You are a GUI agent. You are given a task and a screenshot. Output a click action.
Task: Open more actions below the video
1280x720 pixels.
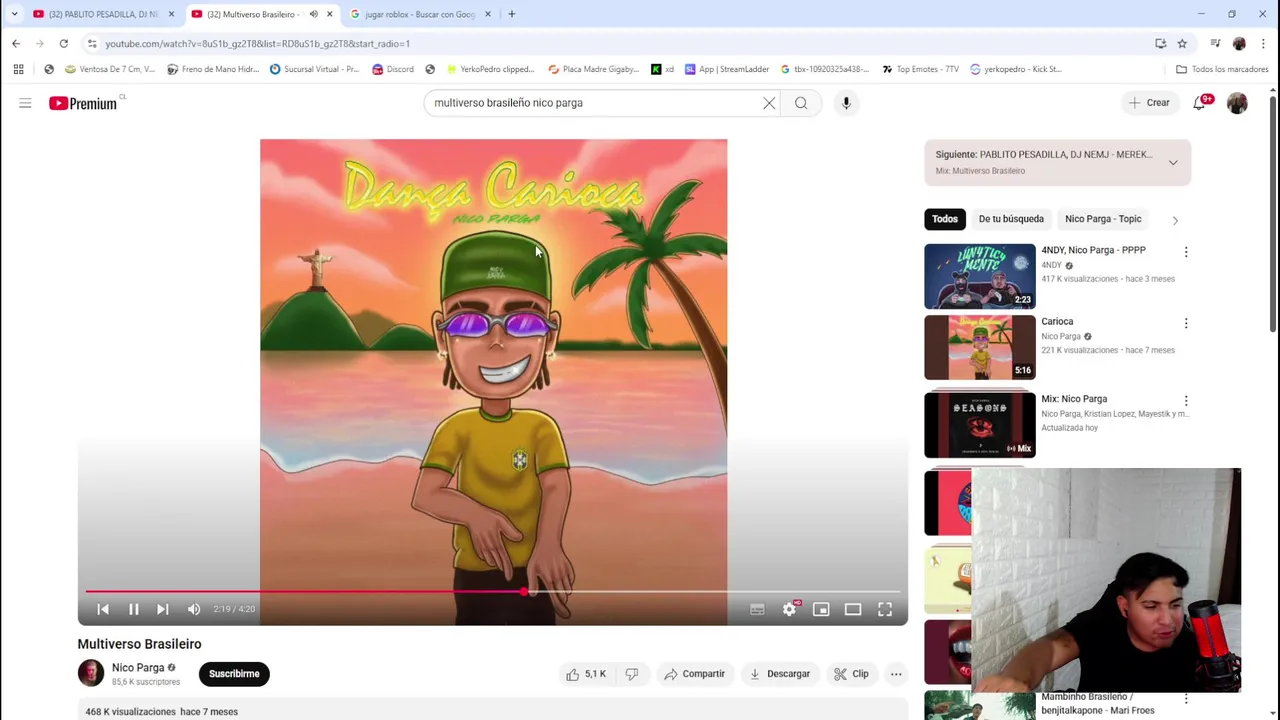coord(896,674)
